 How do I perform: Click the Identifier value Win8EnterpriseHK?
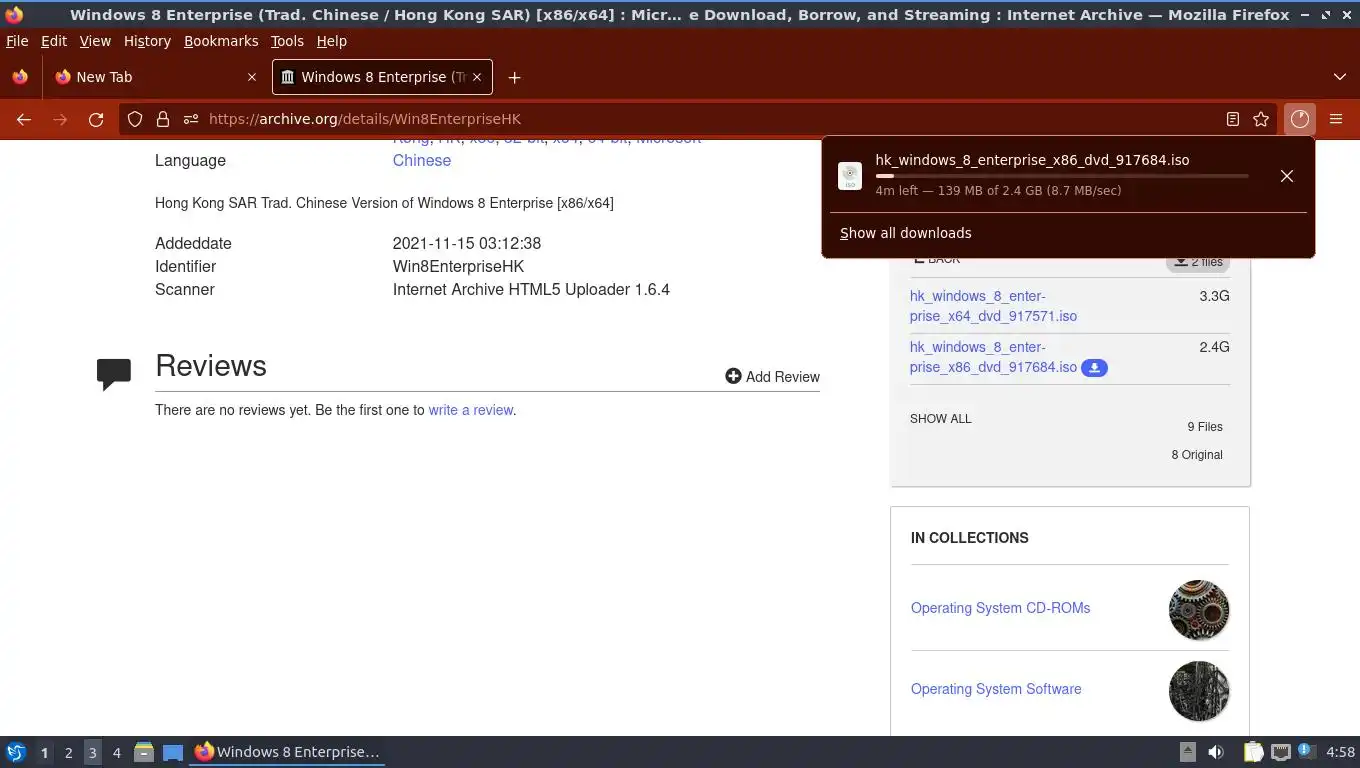click(x=458, y=266)
